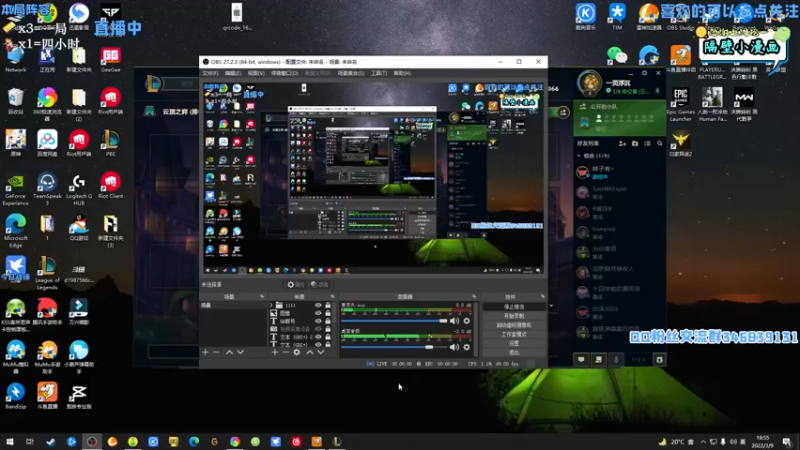Mute the first audio mixer channel
The image size is (800, 450).
pyautogui.click(x=454, y=321)
